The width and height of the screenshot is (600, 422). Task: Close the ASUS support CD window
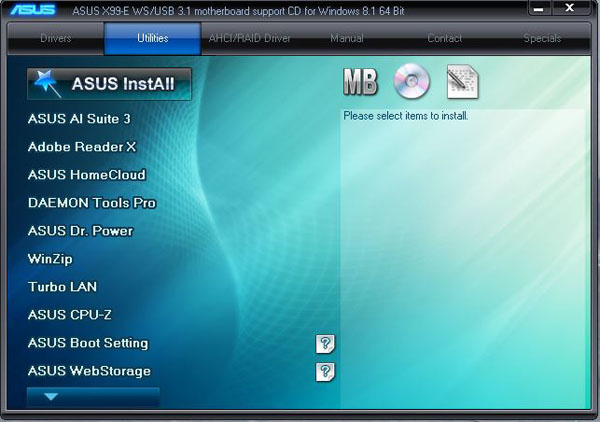[570, 8]
